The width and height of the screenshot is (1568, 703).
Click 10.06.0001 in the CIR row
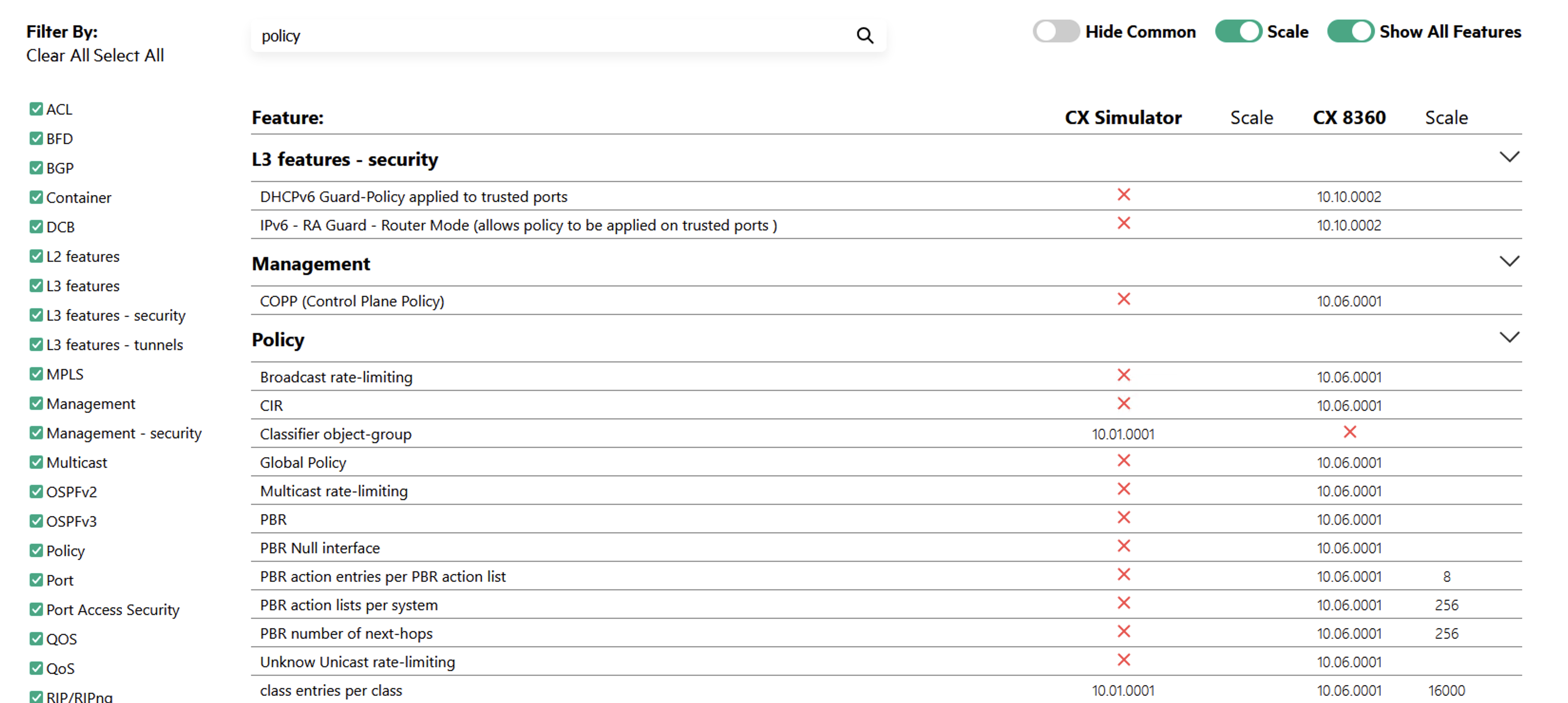click(x=1349, y=405)
